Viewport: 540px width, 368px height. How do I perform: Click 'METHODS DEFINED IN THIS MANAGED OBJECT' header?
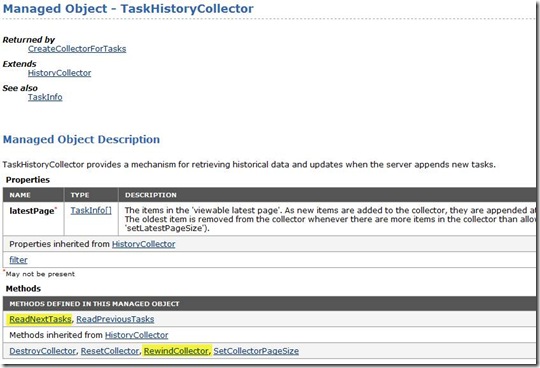click(94, 304)
